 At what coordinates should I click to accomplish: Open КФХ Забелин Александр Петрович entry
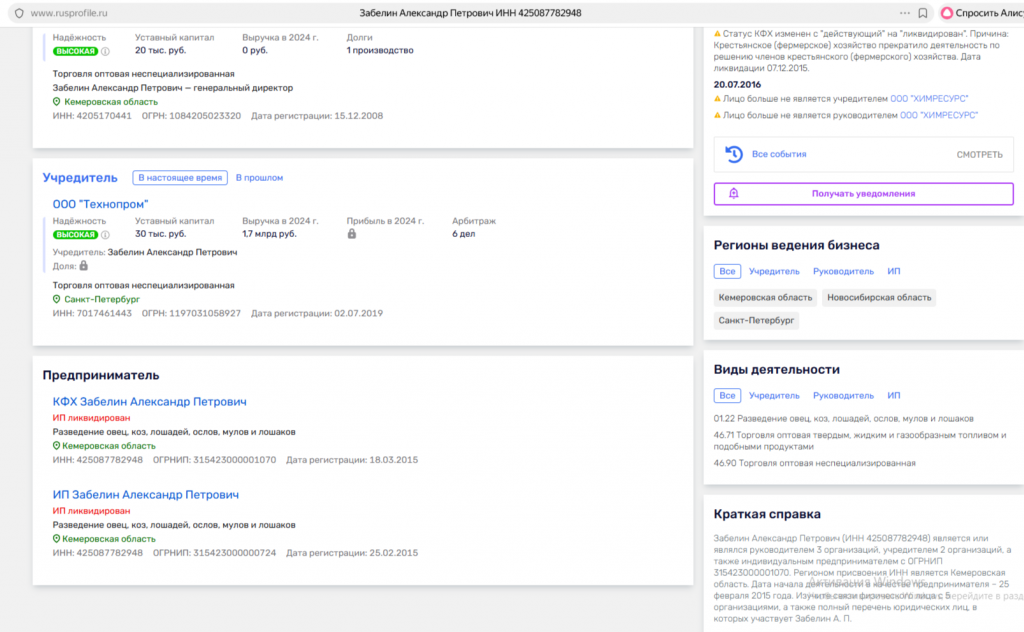(x=149, y=402)
